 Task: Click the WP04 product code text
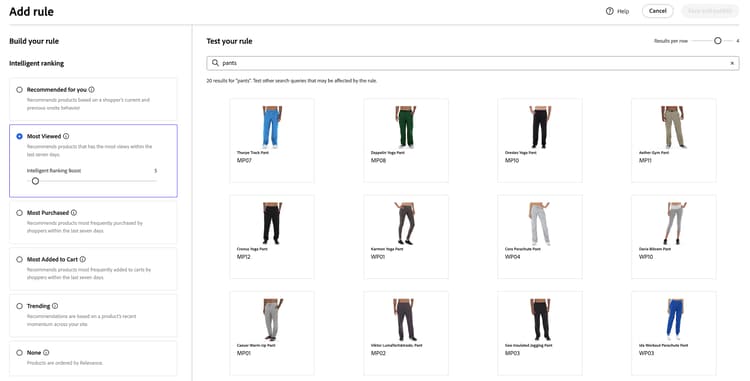coord(512,257)
